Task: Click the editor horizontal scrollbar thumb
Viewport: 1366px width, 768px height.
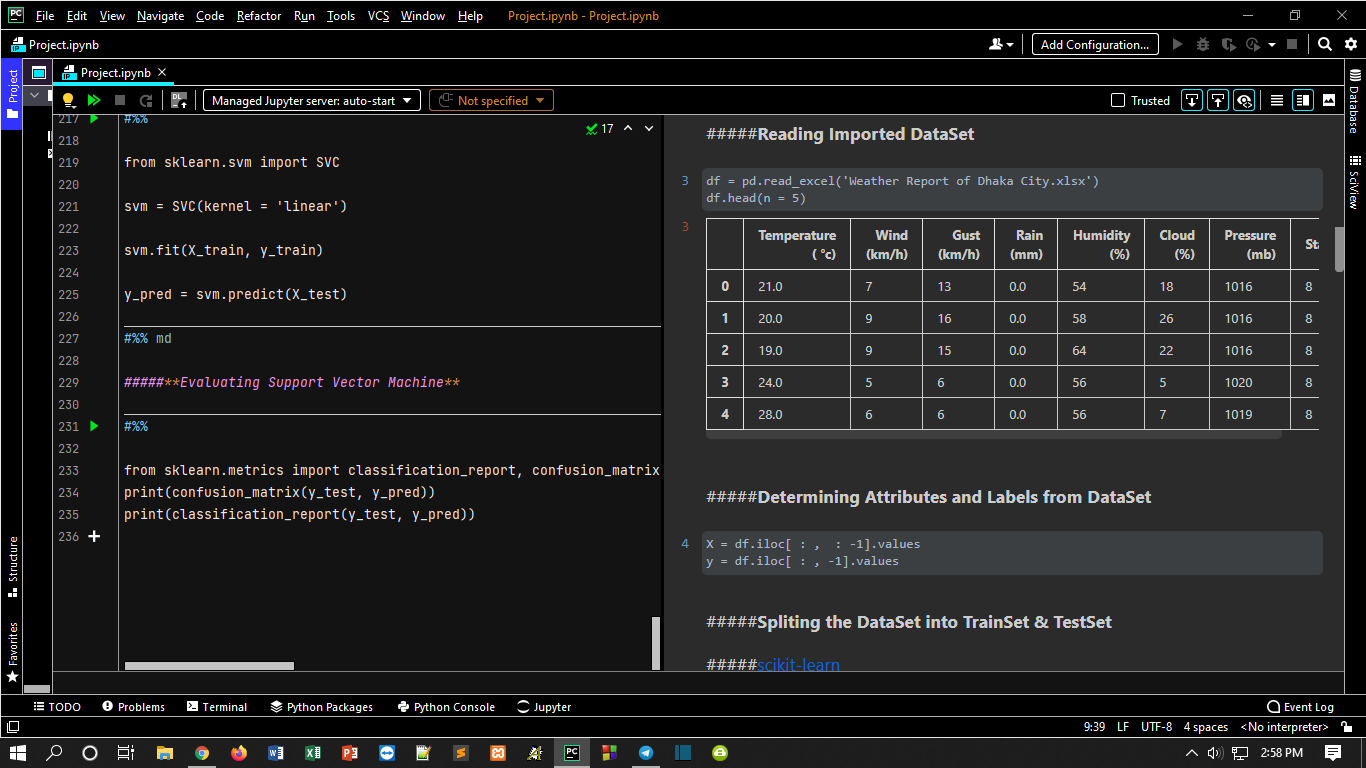Action: pyautogui.click(x=209, y=666)
